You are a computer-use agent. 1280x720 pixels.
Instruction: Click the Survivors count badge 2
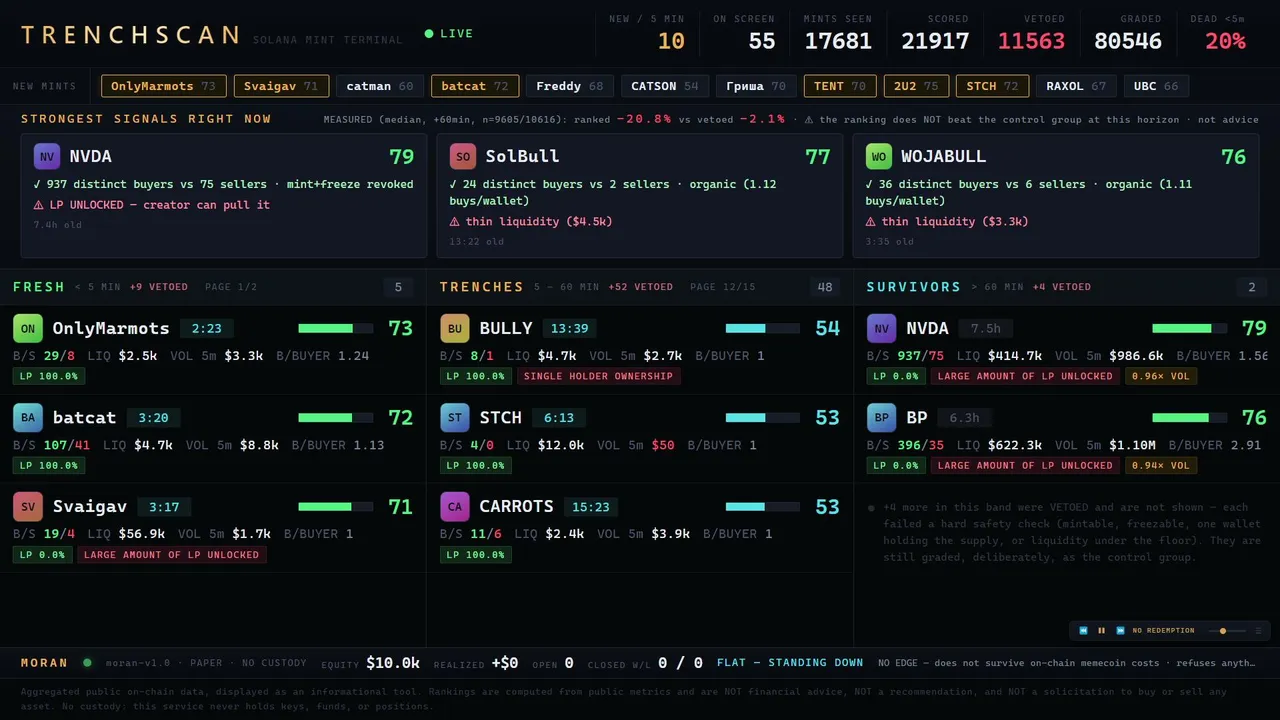click(x=1252, y=288)
